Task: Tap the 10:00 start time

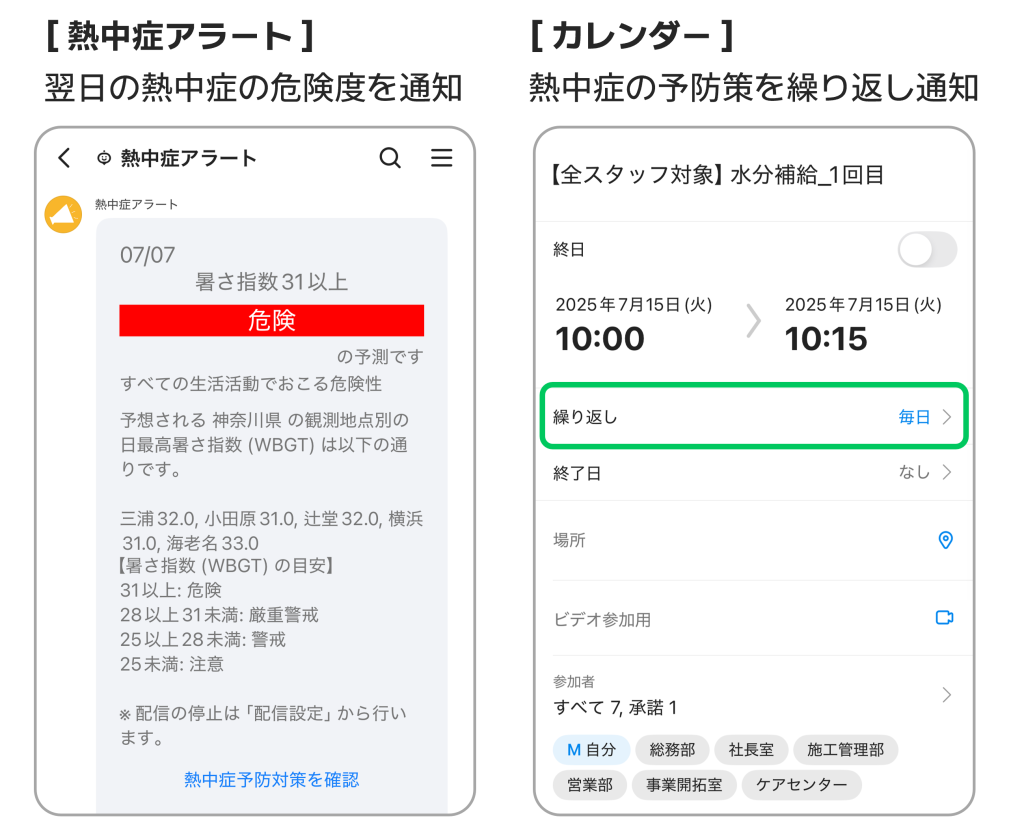Action: [x=600, y=339]
